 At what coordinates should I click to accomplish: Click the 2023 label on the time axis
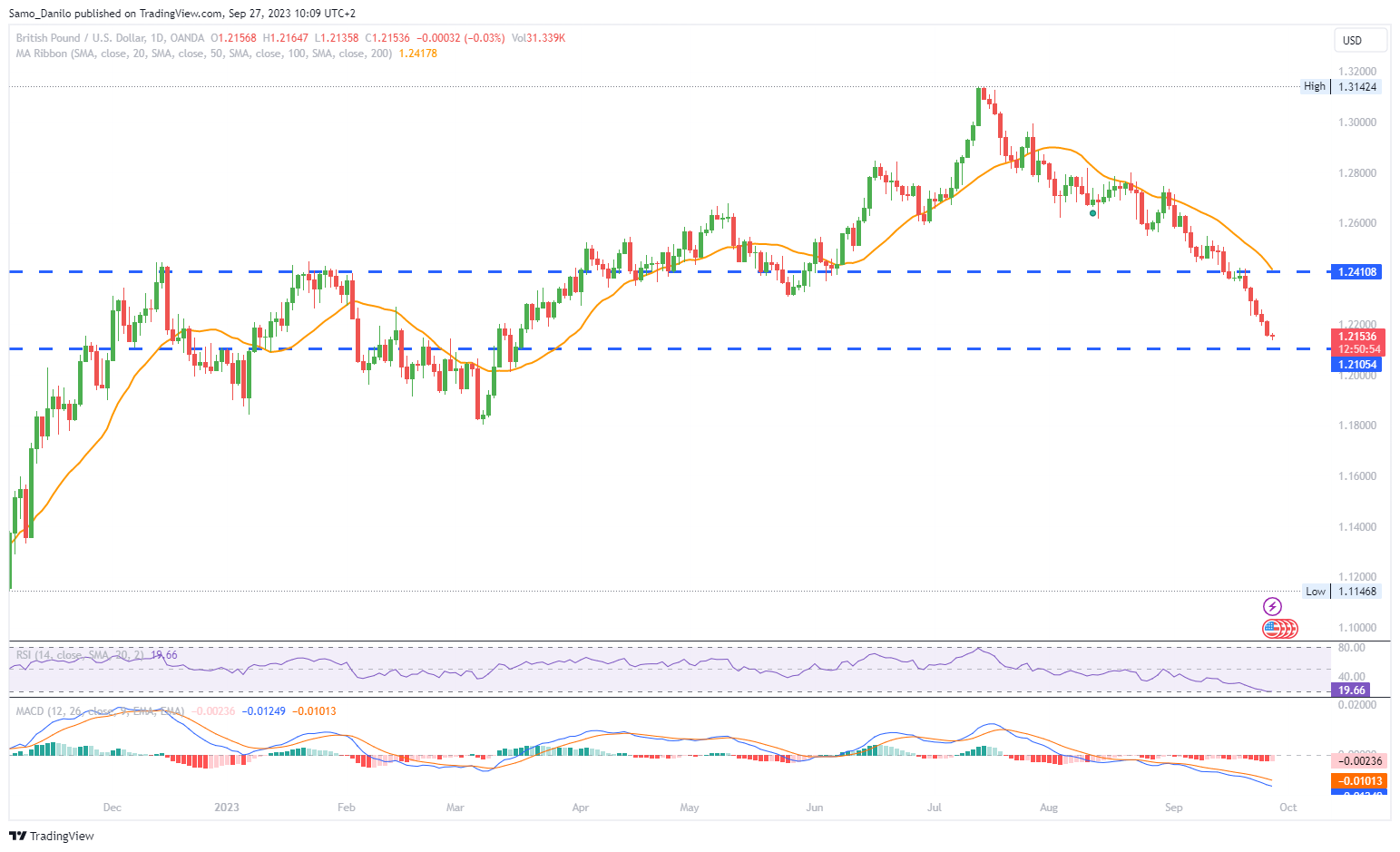(227, 807)
